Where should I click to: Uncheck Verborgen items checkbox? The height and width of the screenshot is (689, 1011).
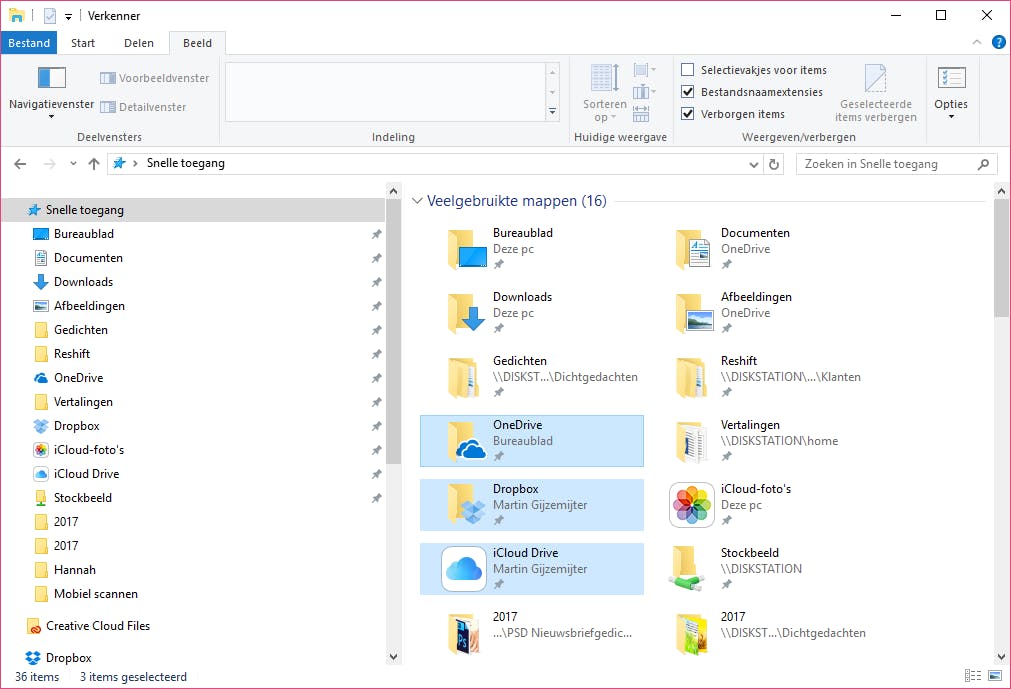(688, 113)
